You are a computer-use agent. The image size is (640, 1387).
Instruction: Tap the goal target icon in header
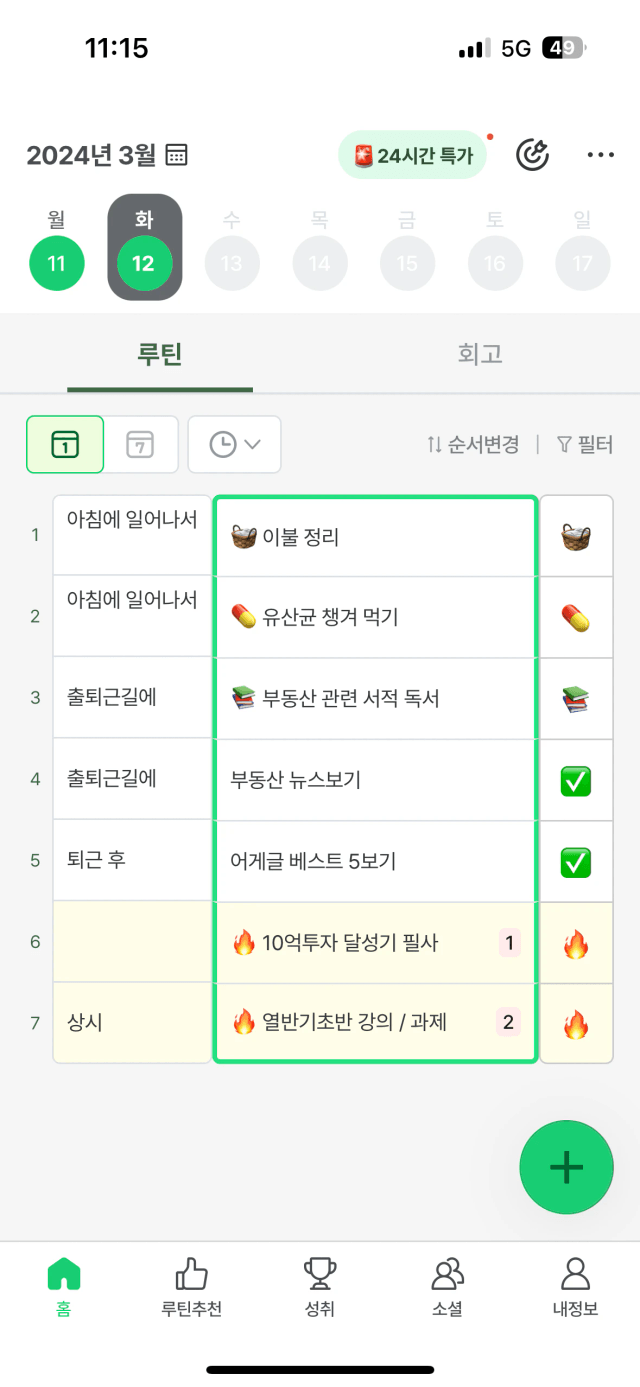pyautogui.click(x=532, y=155)
